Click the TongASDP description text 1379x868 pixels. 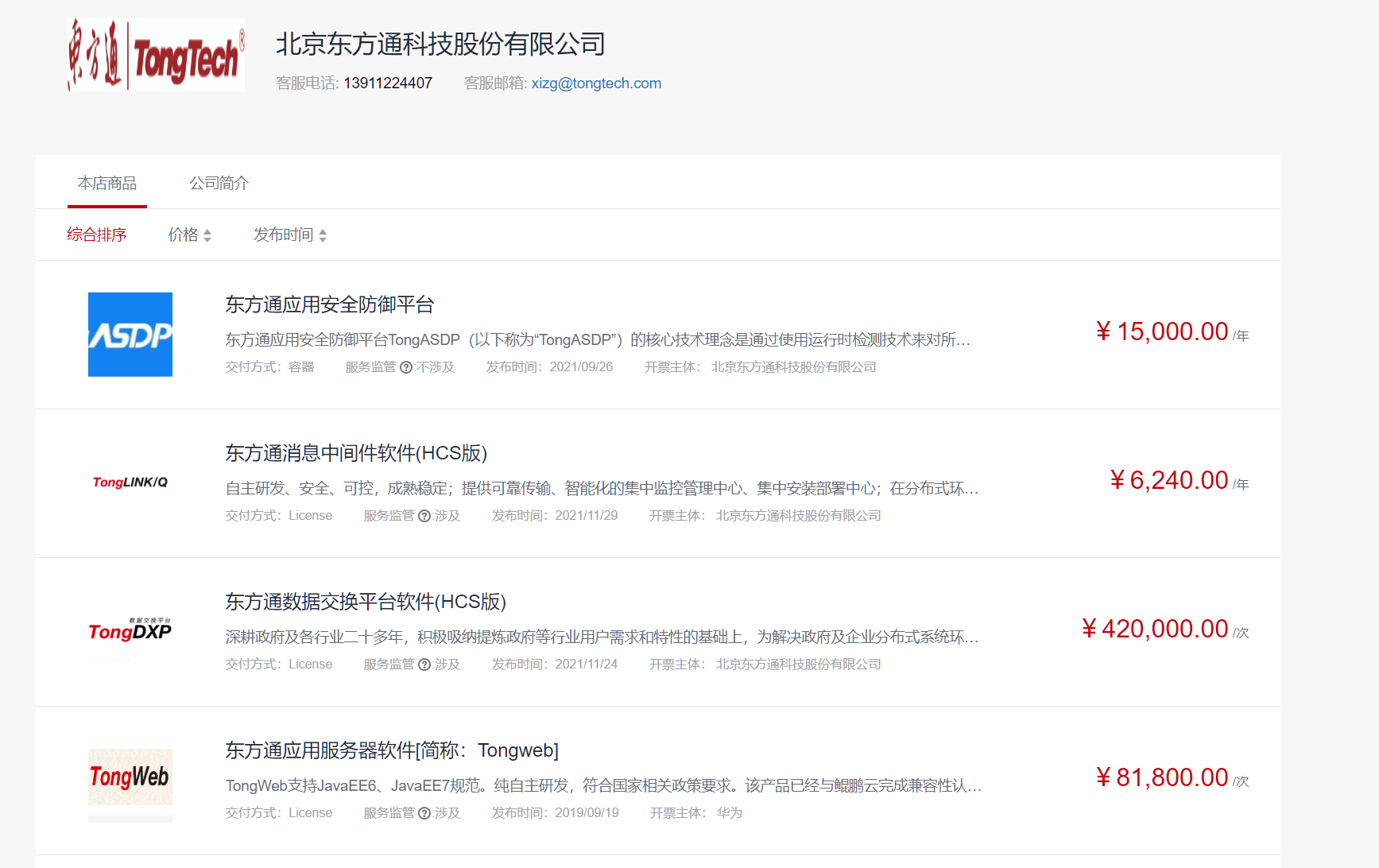coord(598,340)
